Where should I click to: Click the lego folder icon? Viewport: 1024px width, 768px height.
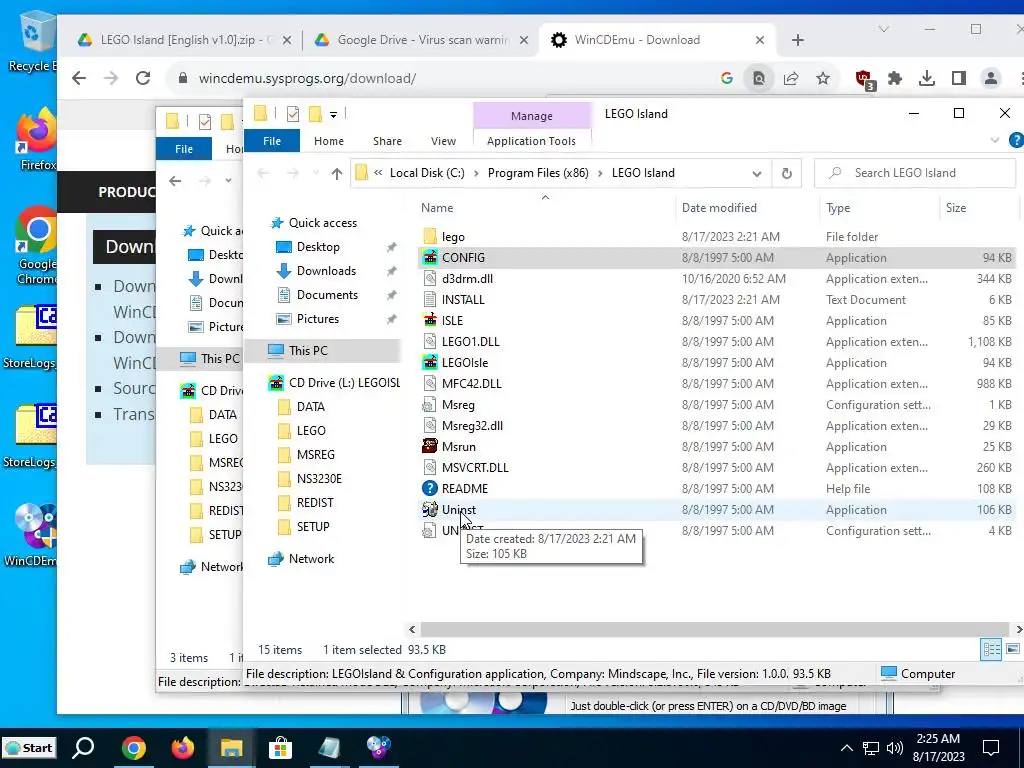430,236
